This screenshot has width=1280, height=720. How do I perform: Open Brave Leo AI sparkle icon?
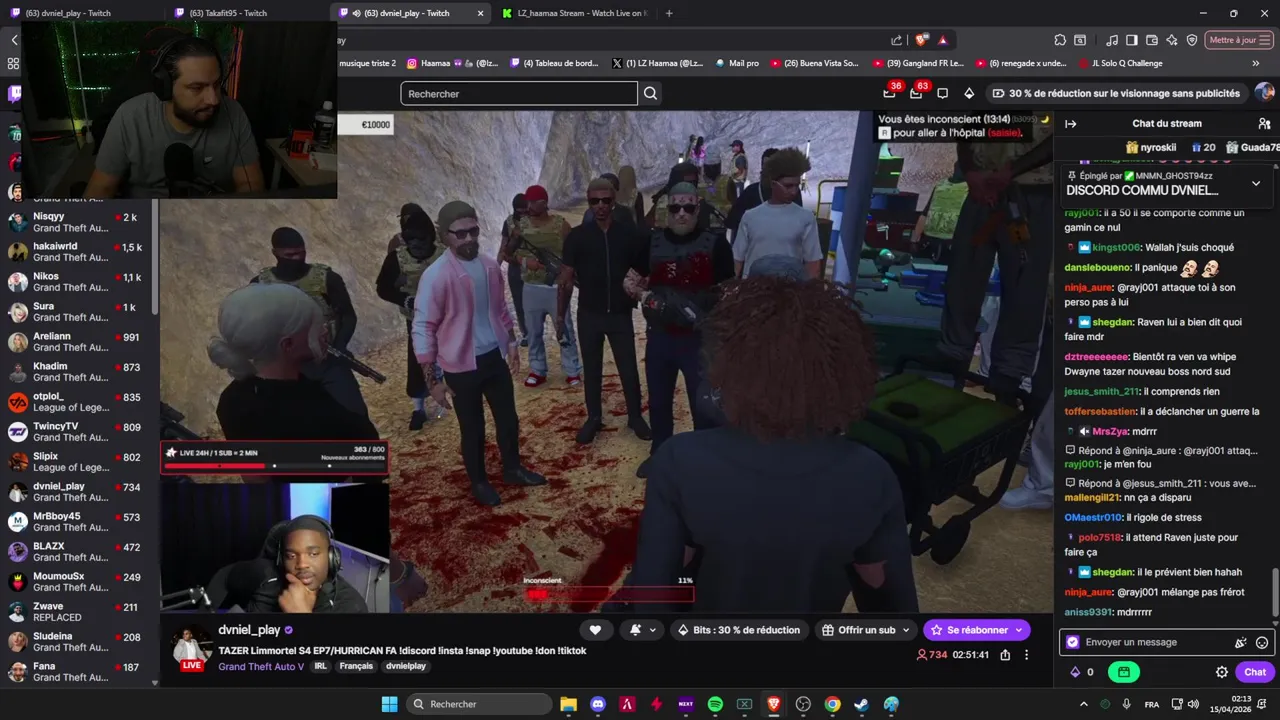pos(1172,40)
